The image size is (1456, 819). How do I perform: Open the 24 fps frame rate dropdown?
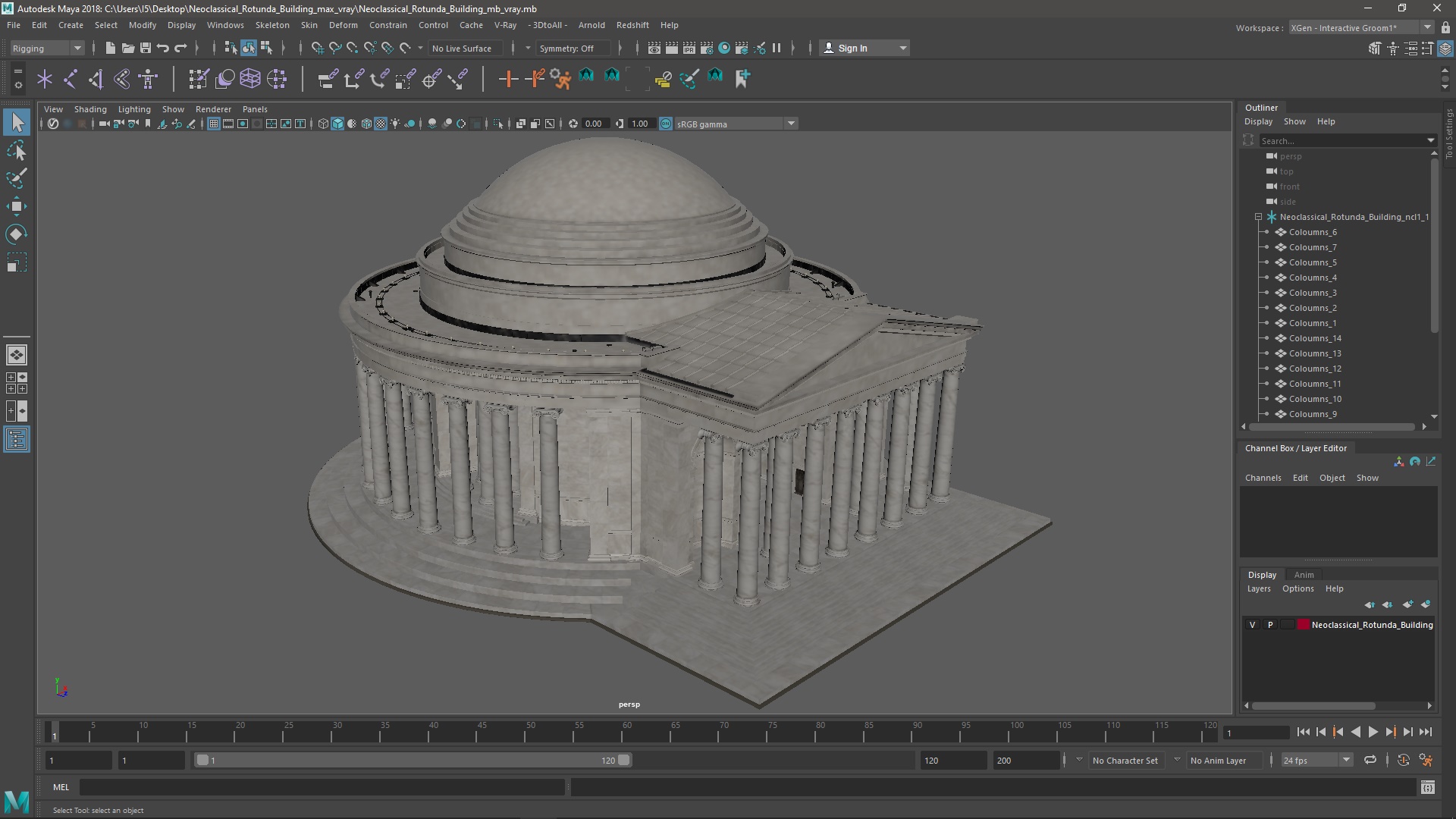point(1346,760)
